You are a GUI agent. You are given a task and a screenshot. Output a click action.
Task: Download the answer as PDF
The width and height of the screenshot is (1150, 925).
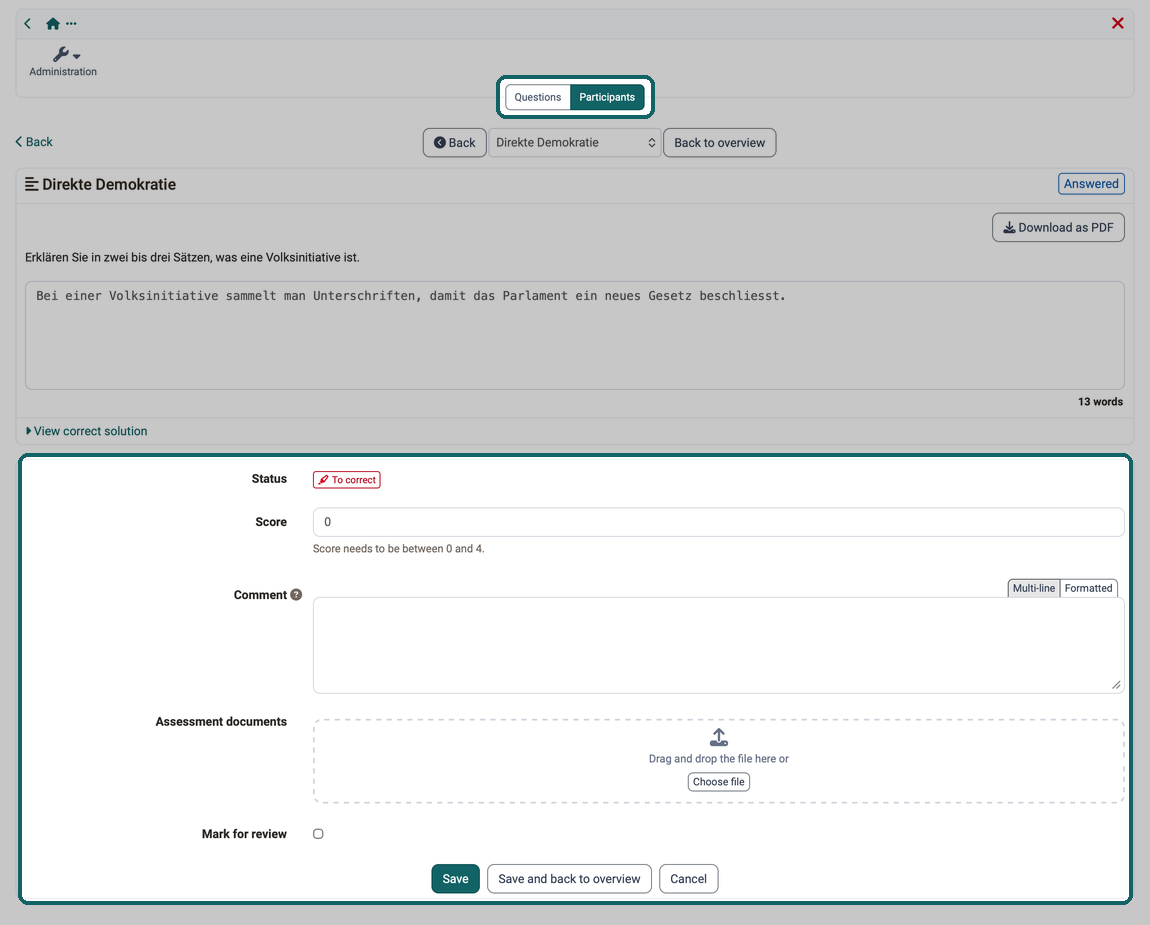[1058, 227]
